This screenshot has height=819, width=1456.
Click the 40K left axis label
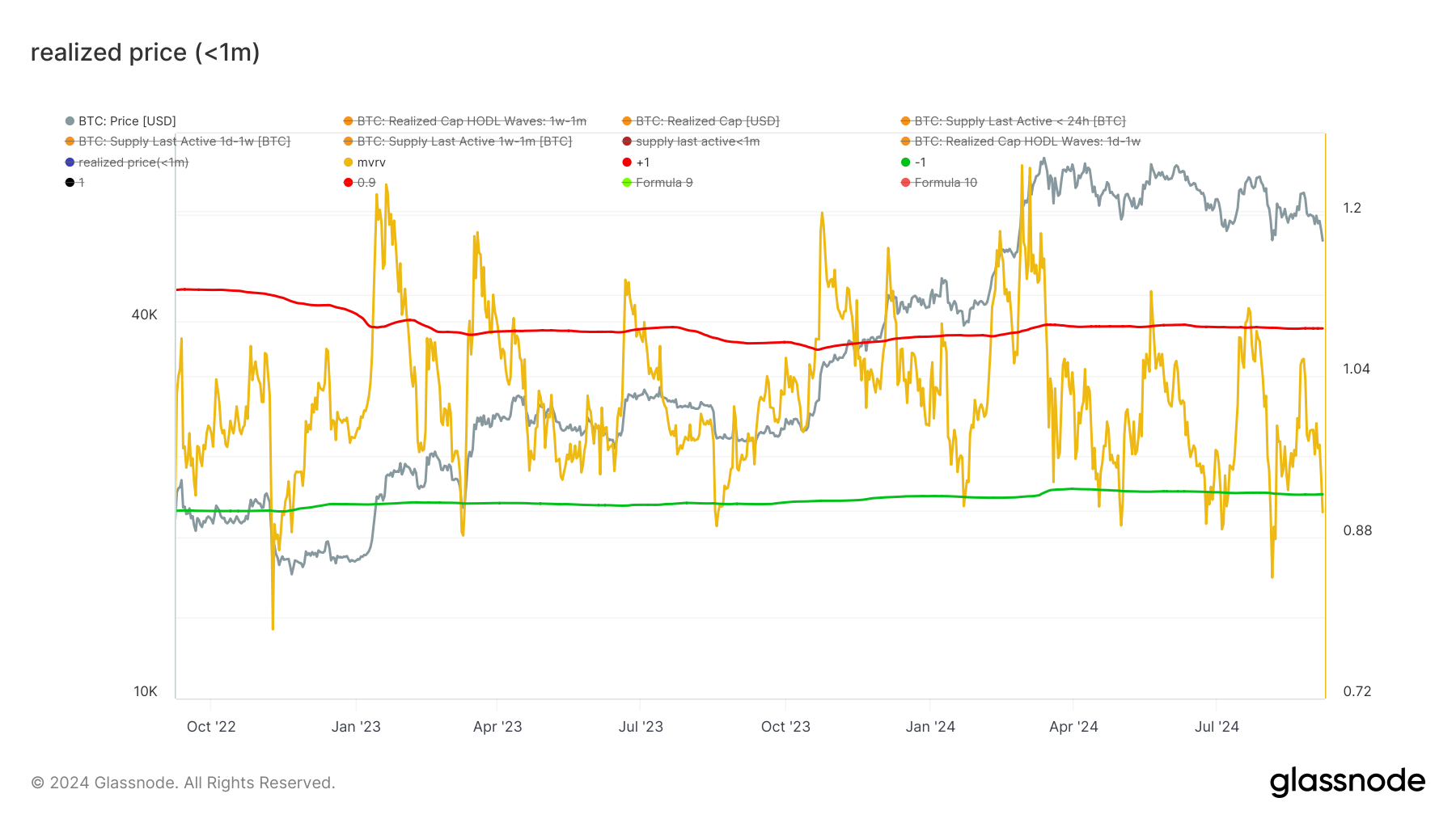point(145,315)
